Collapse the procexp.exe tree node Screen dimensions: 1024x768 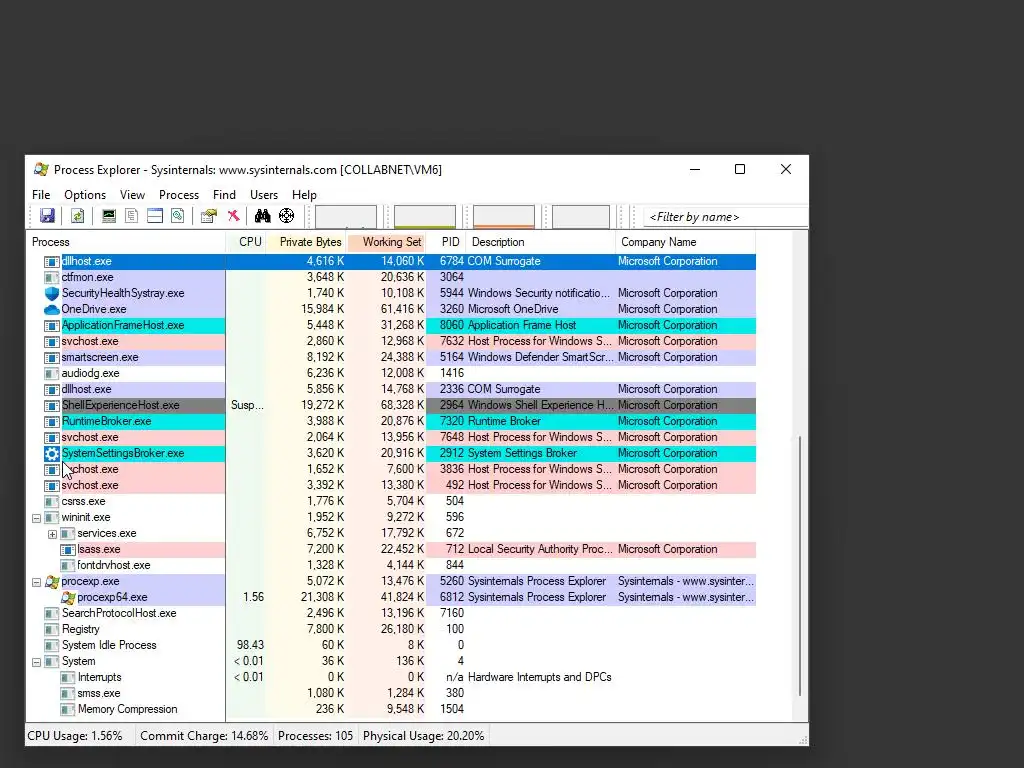37,582
